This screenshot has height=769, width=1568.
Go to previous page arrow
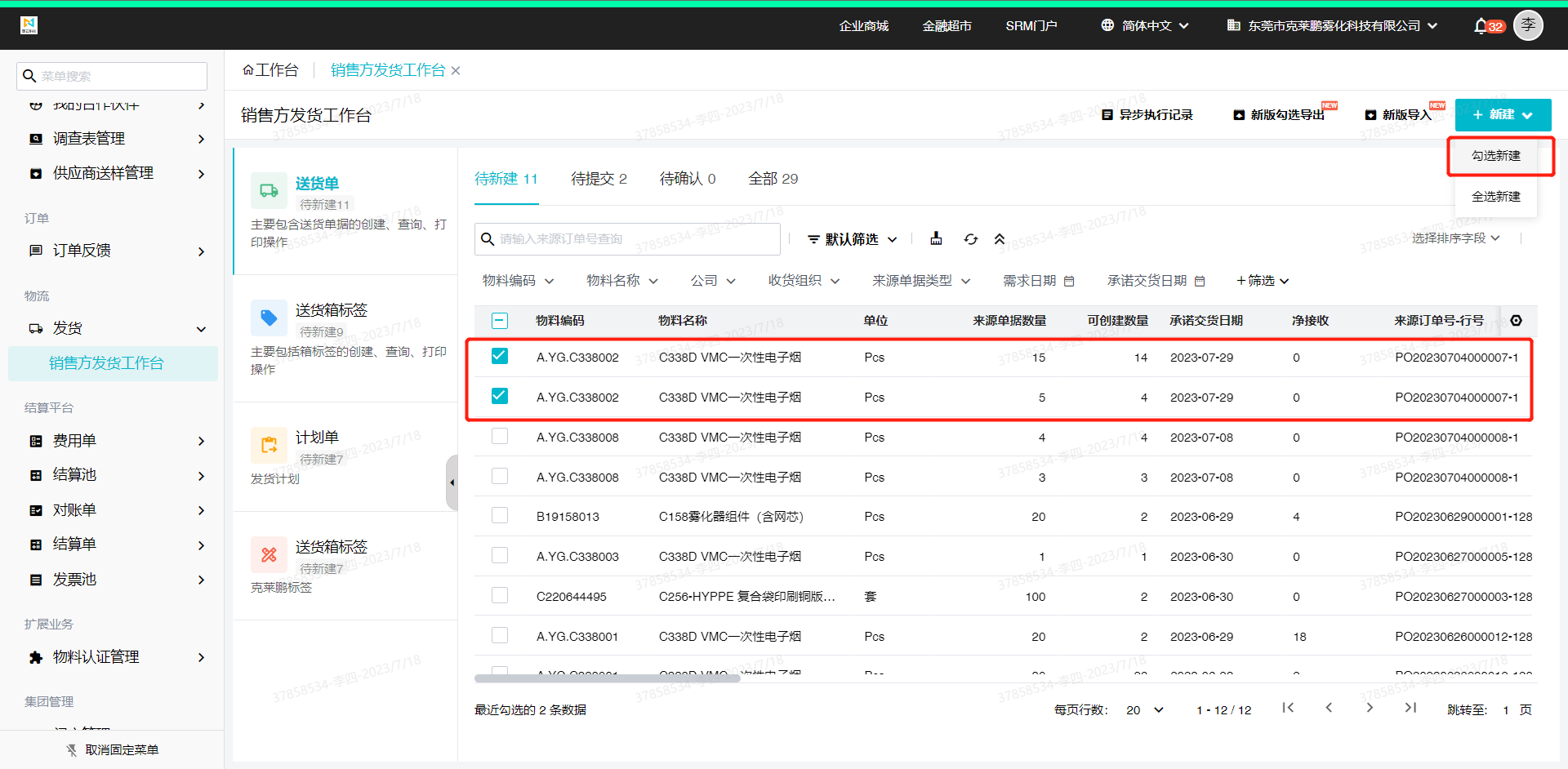[x=1329, y=708]
